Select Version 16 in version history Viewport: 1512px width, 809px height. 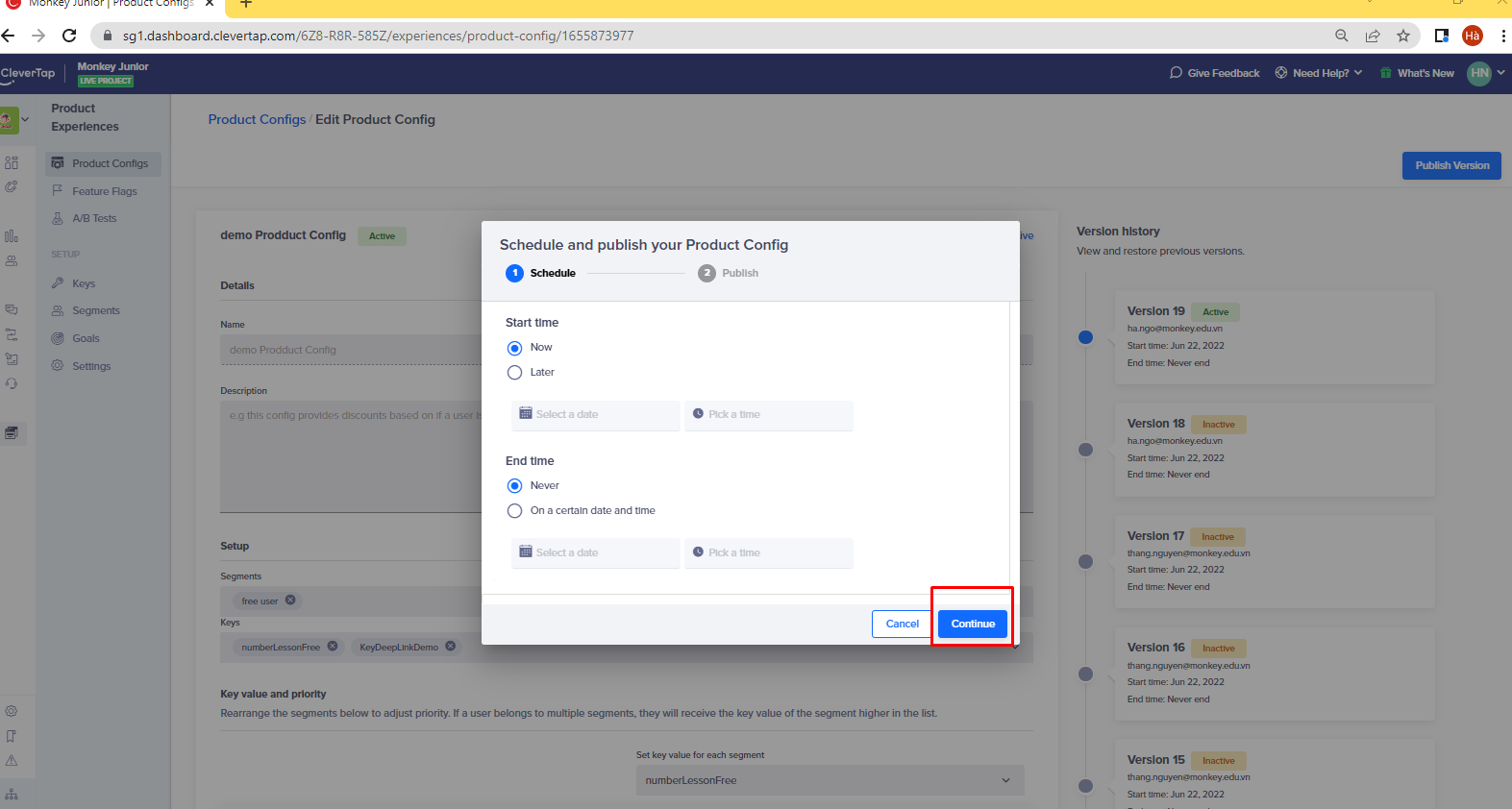click(x=1274, y=674)
